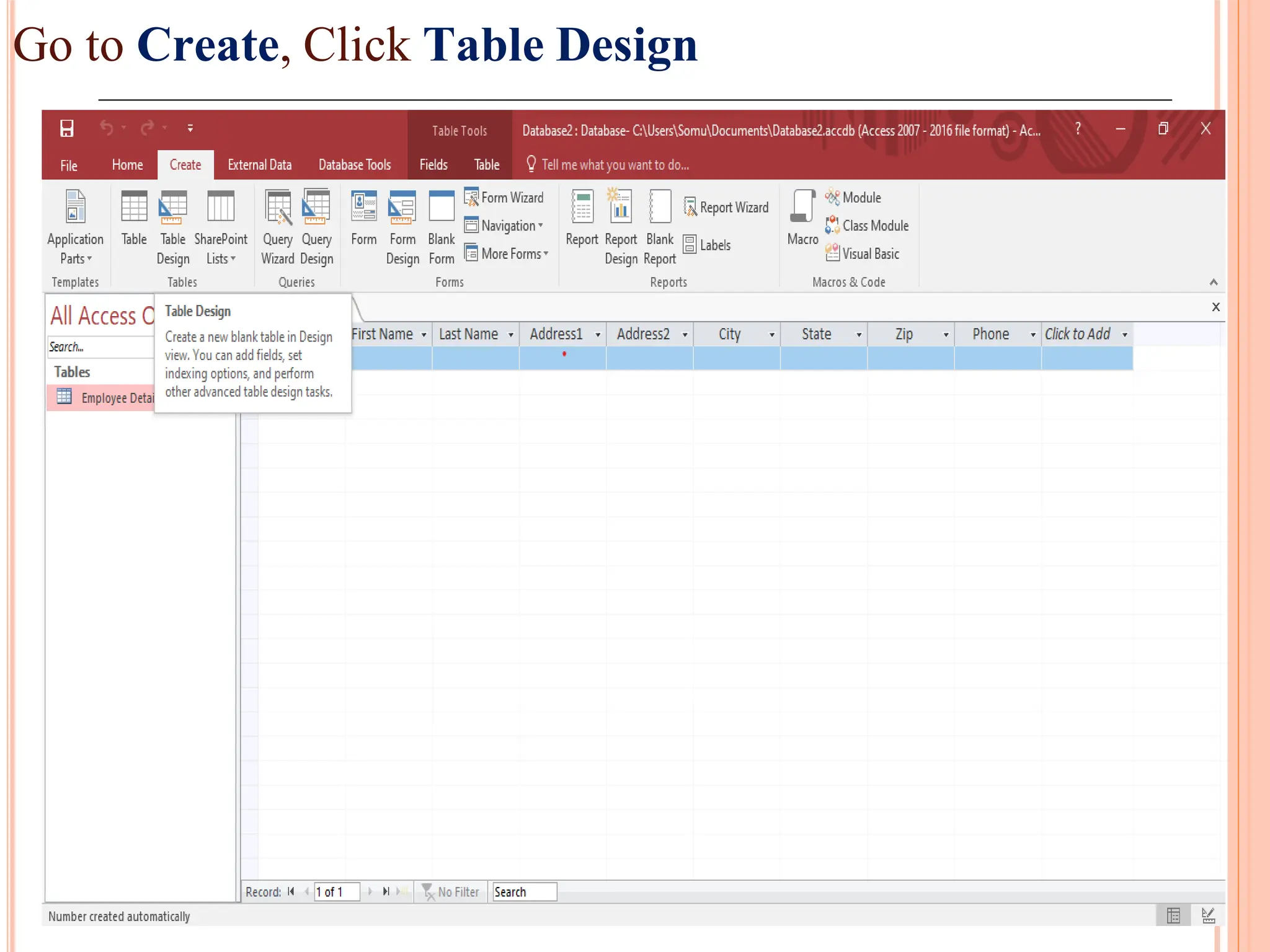Click the Redo arrow icon
Screen dimensions: 1270x952
(x=147, y=128)
